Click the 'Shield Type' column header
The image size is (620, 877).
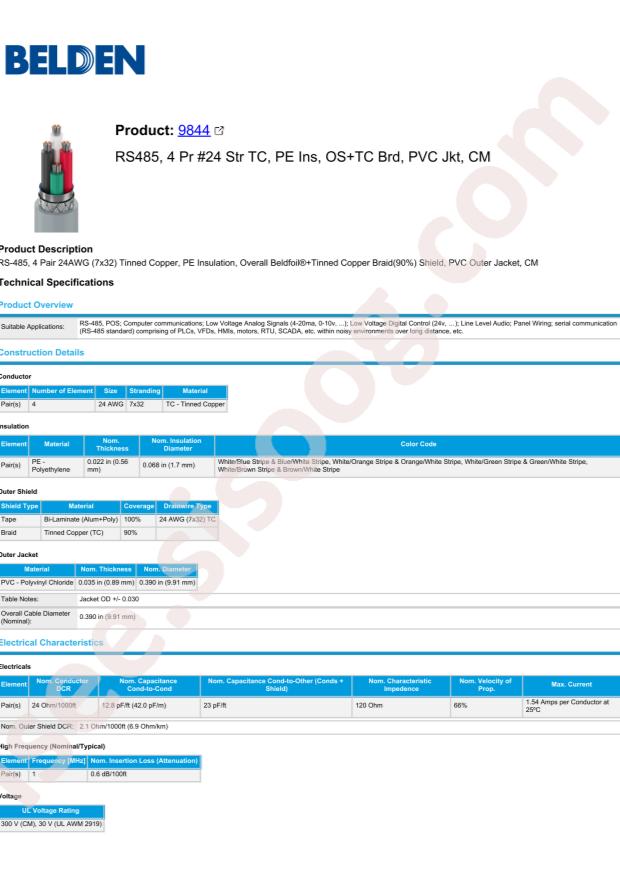point(20,506)
